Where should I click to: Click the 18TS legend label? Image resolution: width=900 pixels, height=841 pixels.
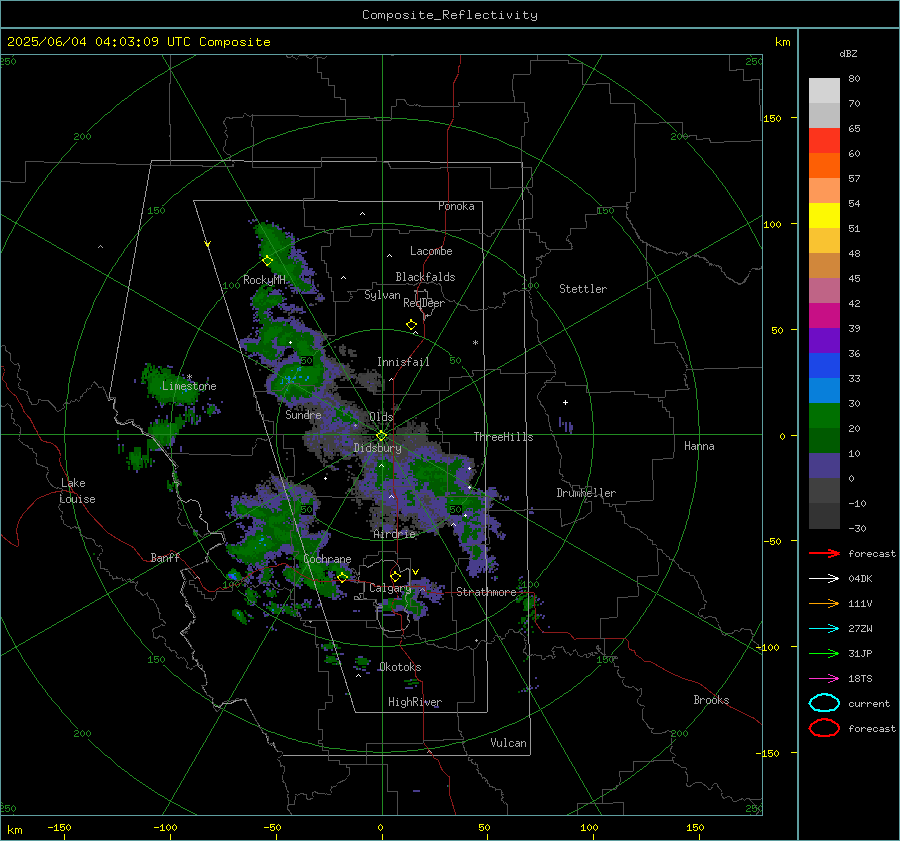click(x=860, y=679)
